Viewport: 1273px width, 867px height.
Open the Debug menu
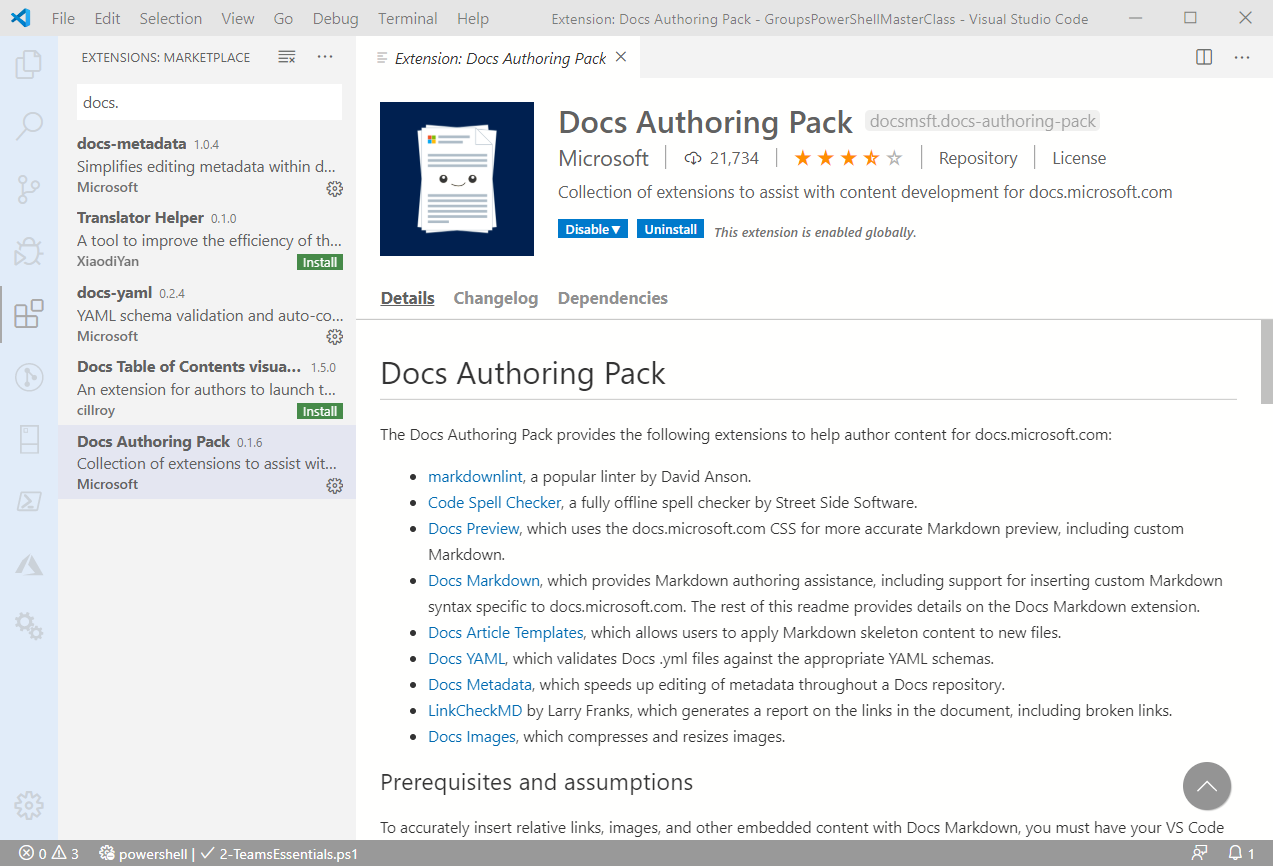point(335,18)
